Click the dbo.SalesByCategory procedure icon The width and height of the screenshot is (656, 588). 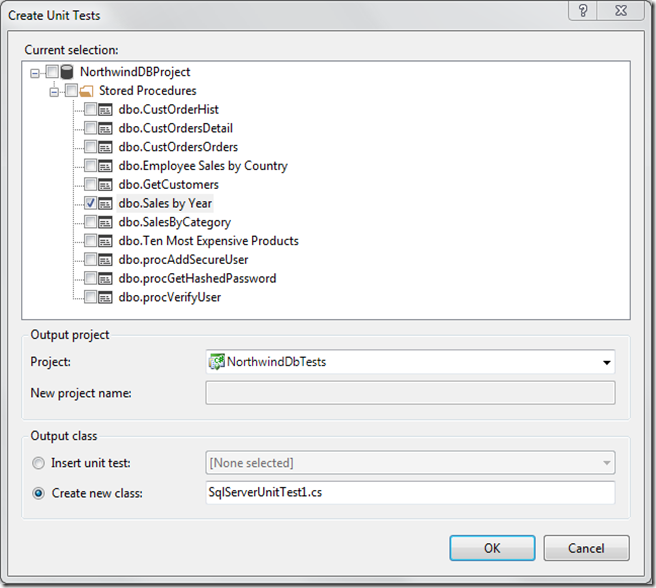point(105,222)
